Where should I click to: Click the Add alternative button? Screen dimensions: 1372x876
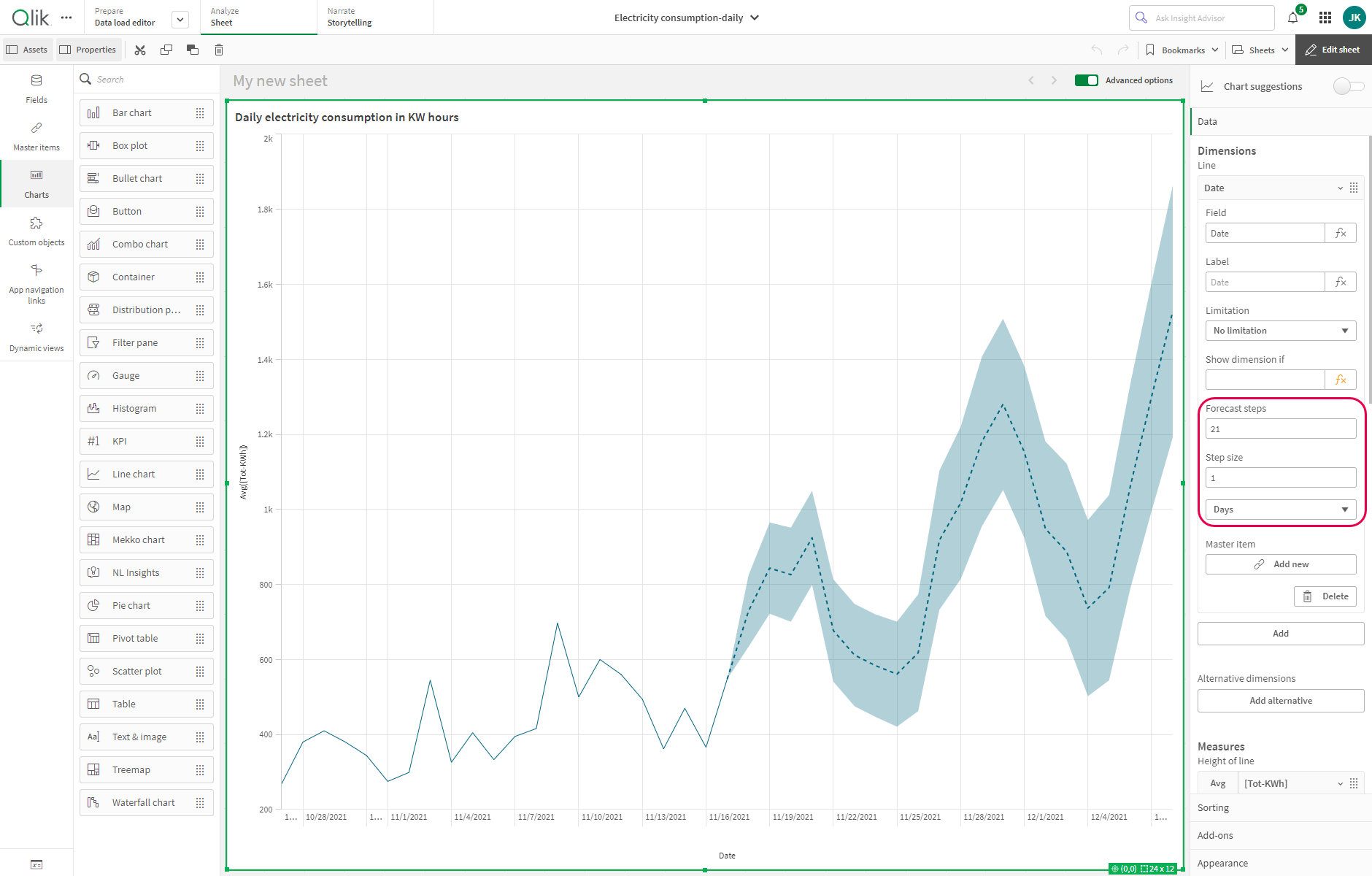point(1280,701)
